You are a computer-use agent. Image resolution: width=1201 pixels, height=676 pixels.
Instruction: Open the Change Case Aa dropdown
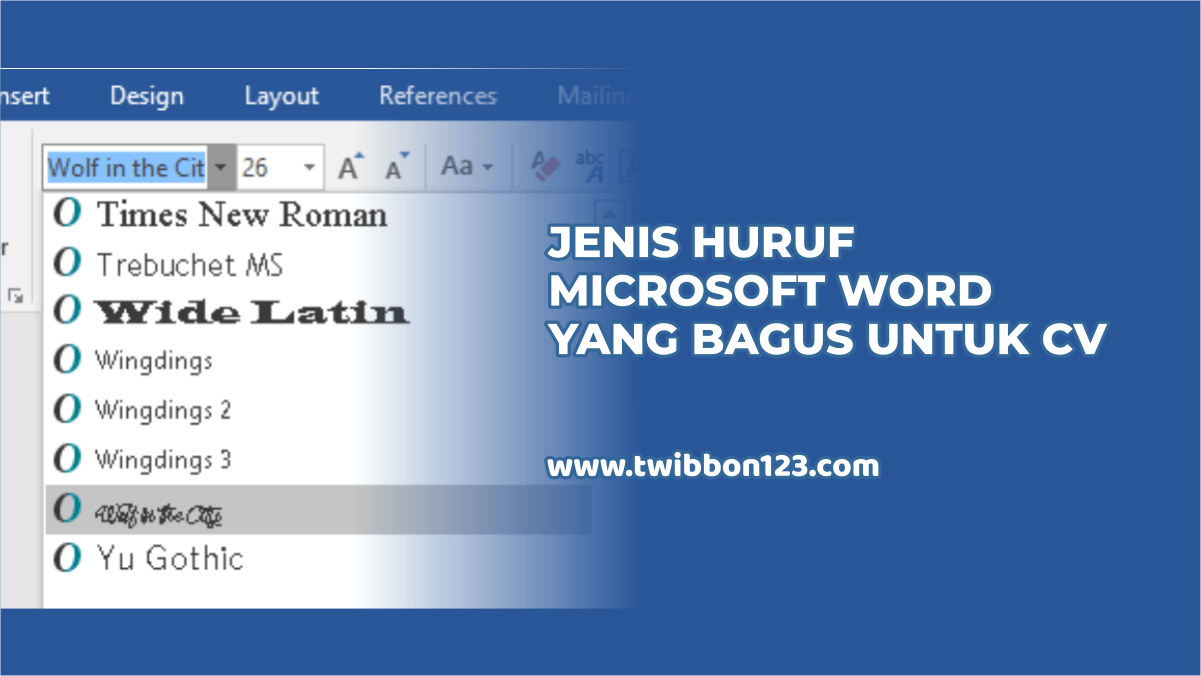467,167
